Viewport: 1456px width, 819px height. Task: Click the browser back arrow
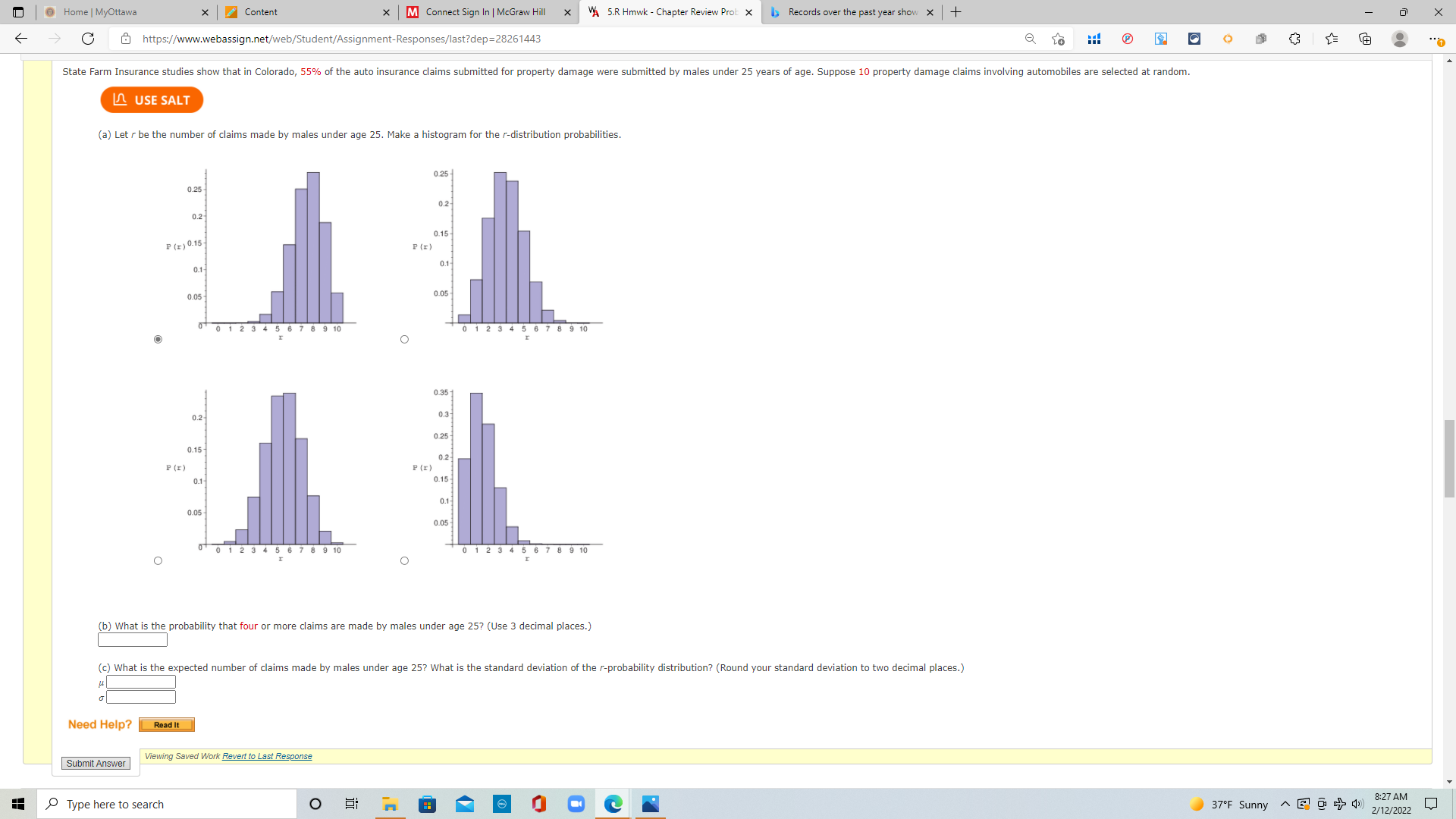click(21, 39)
